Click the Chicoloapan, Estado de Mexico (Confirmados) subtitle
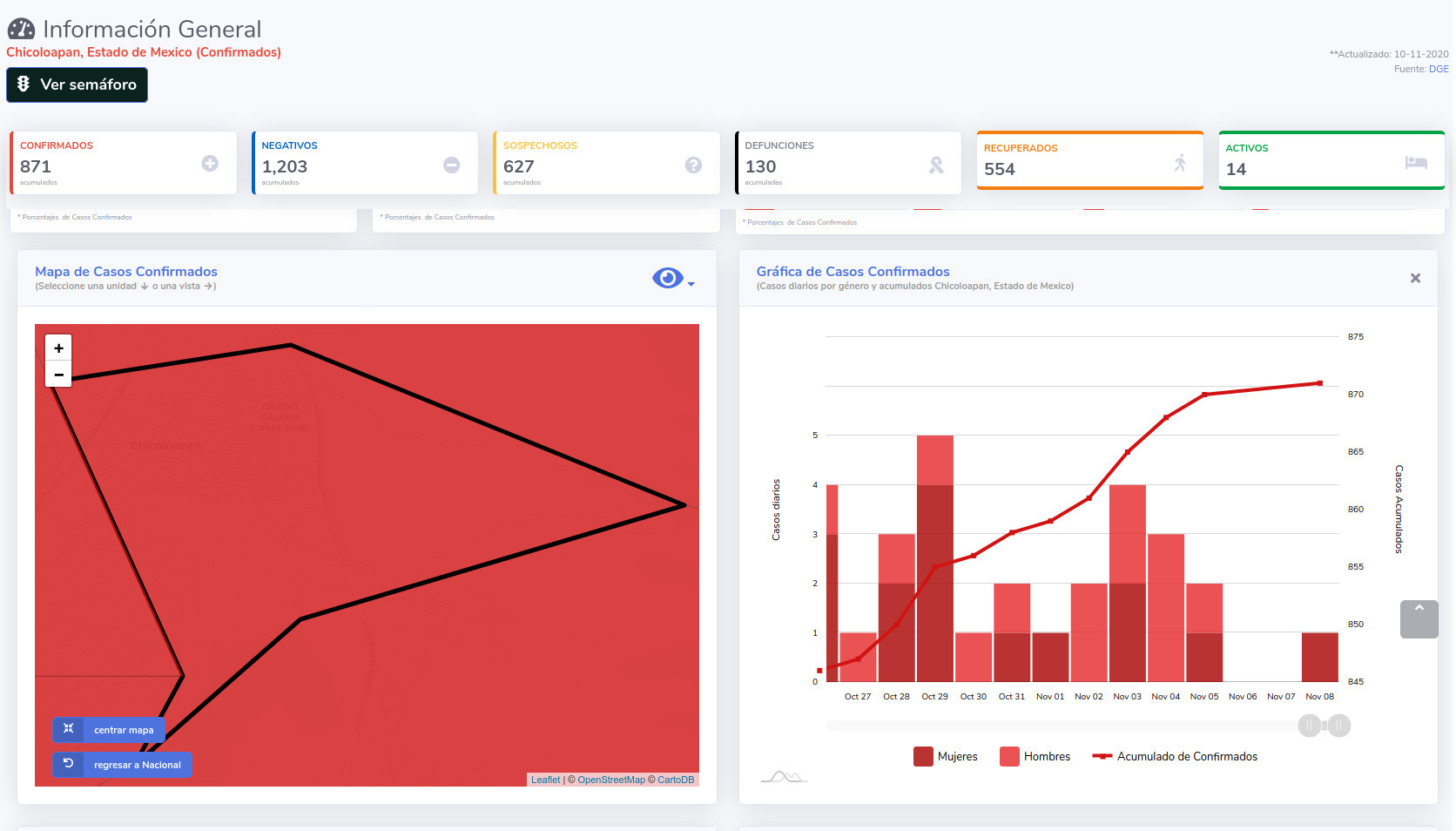1456x831 pixels. (x=144, y=52)
